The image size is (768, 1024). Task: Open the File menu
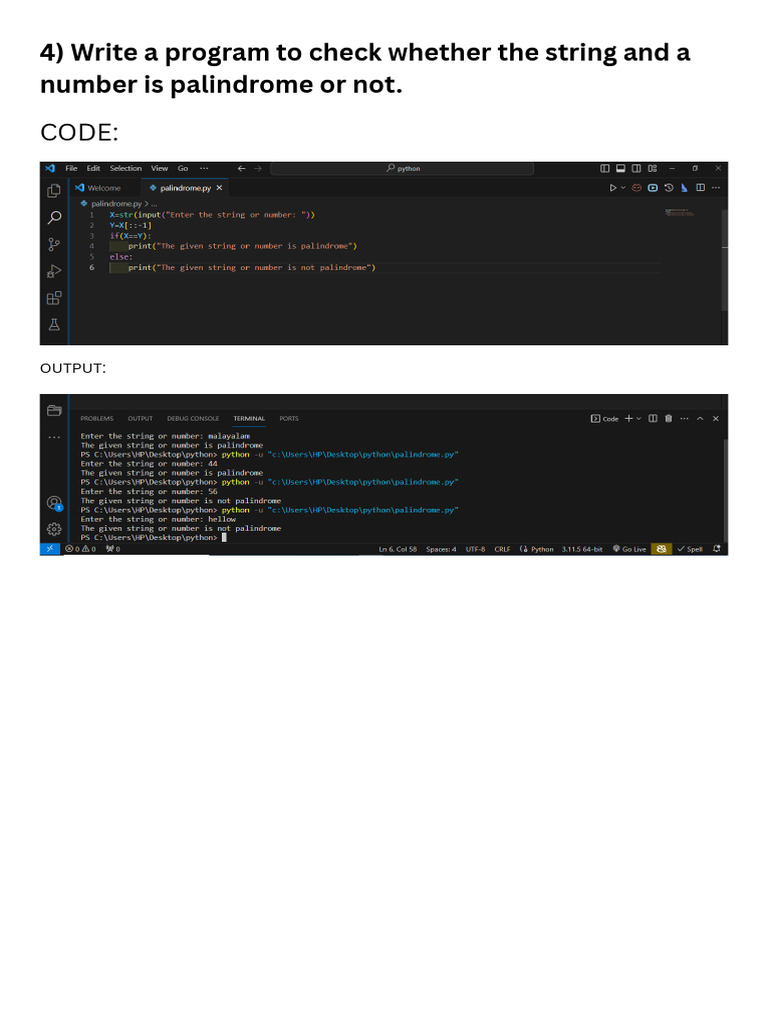(71, 168)
